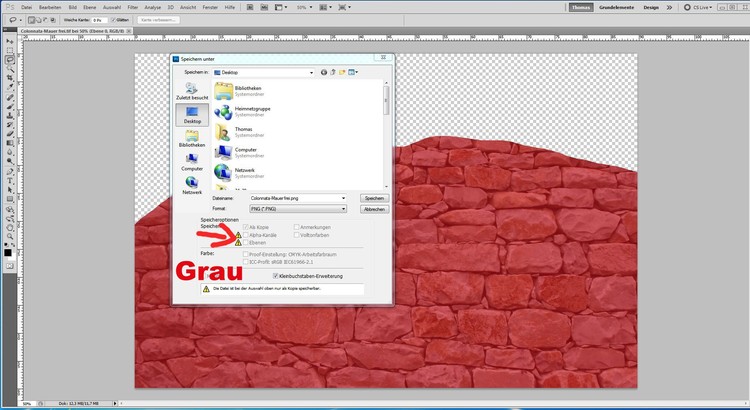Select the Rectangle shape tool

[10, 199]
